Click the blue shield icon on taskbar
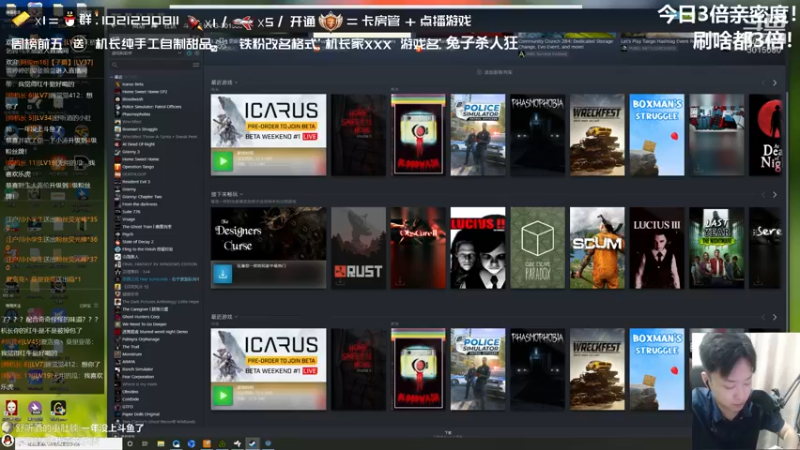Viewport: 800px width, 450px height. tap(191, 444)
